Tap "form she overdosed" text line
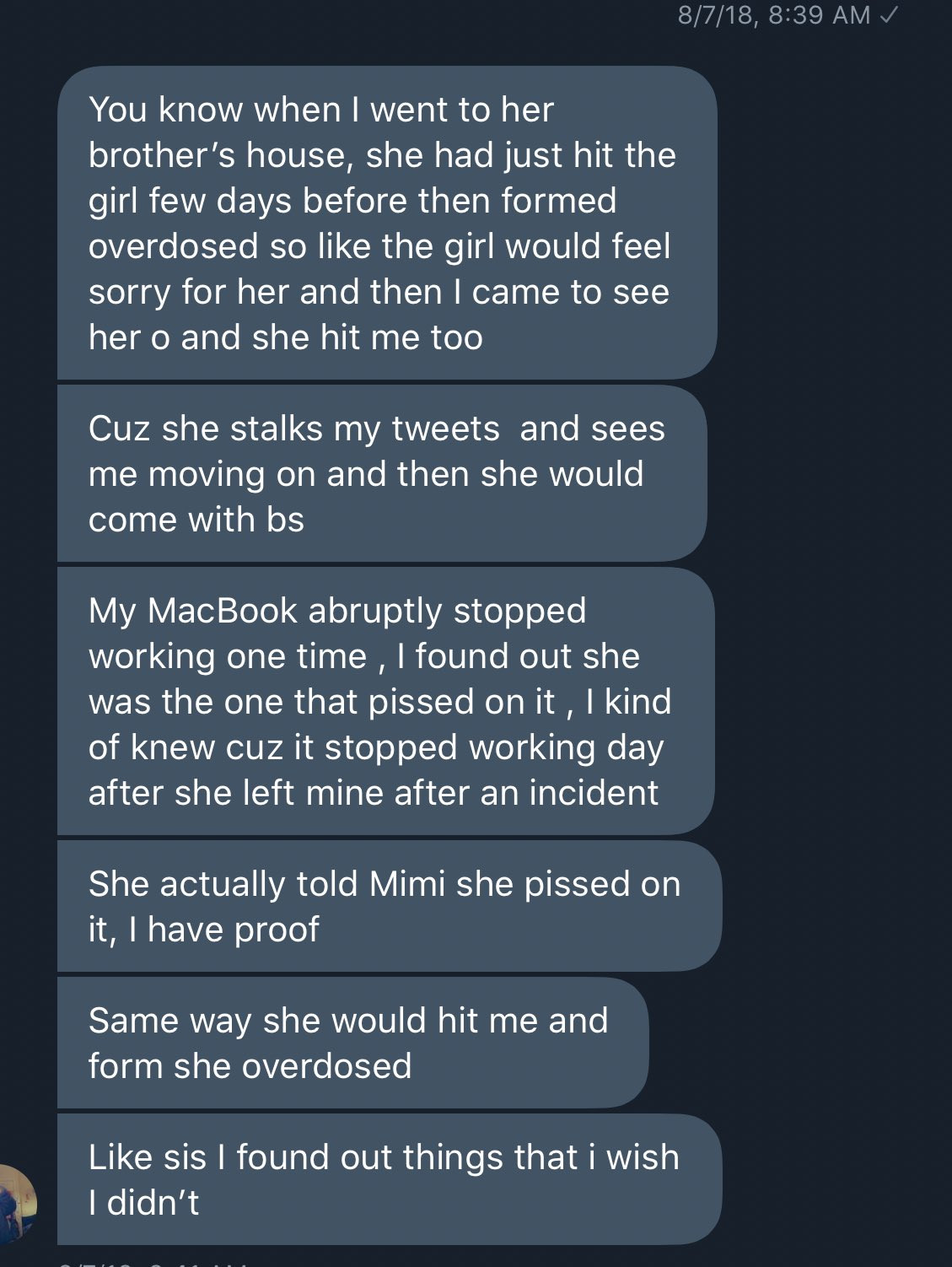 pos(250,1066)
